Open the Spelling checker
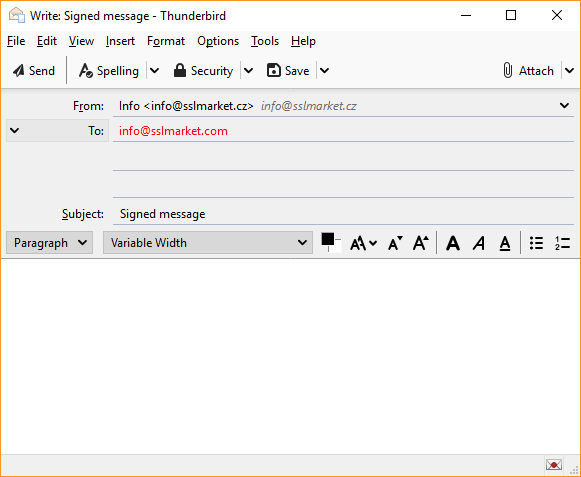Viewport: 581px width, 477px height. click(109, 70)
